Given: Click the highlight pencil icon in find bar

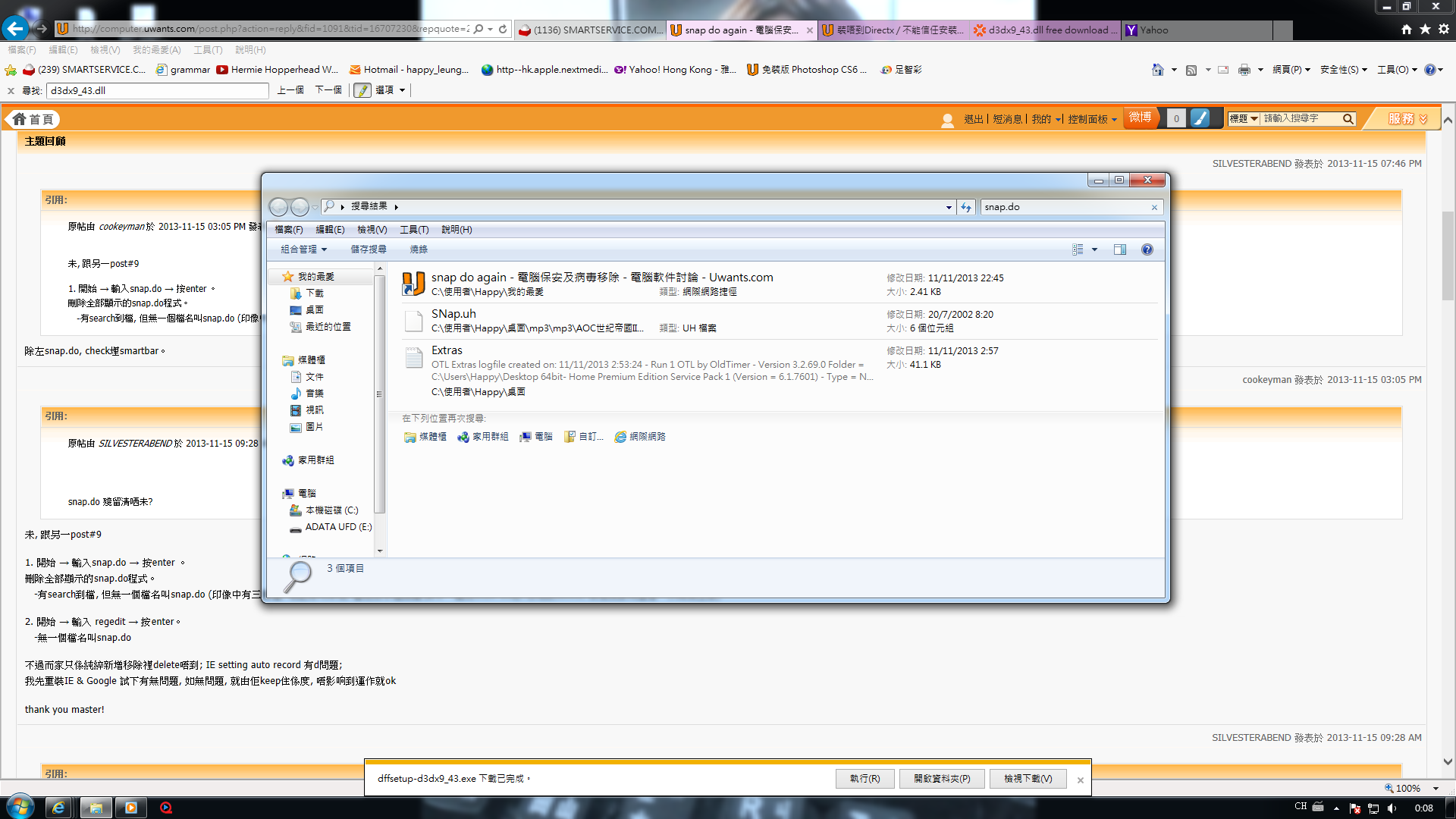Looking at the screenshot, I should click(362, 90).
